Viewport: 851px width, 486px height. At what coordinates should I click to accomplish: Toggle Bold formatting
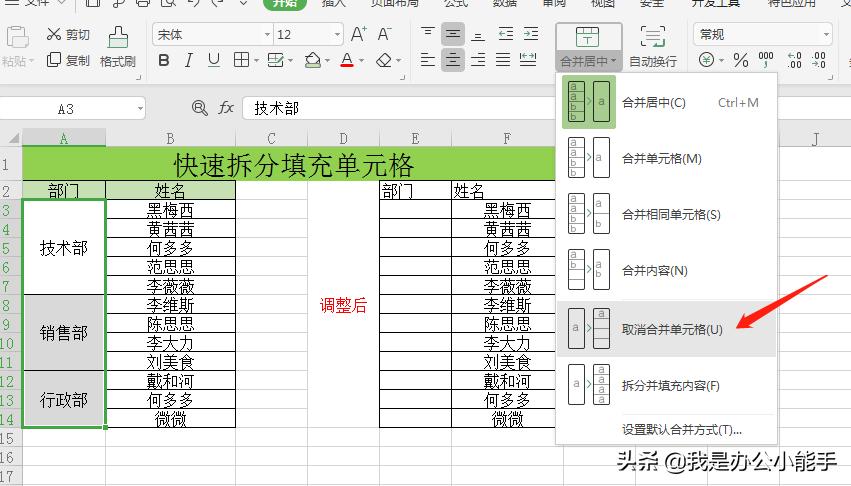(163, 60)
